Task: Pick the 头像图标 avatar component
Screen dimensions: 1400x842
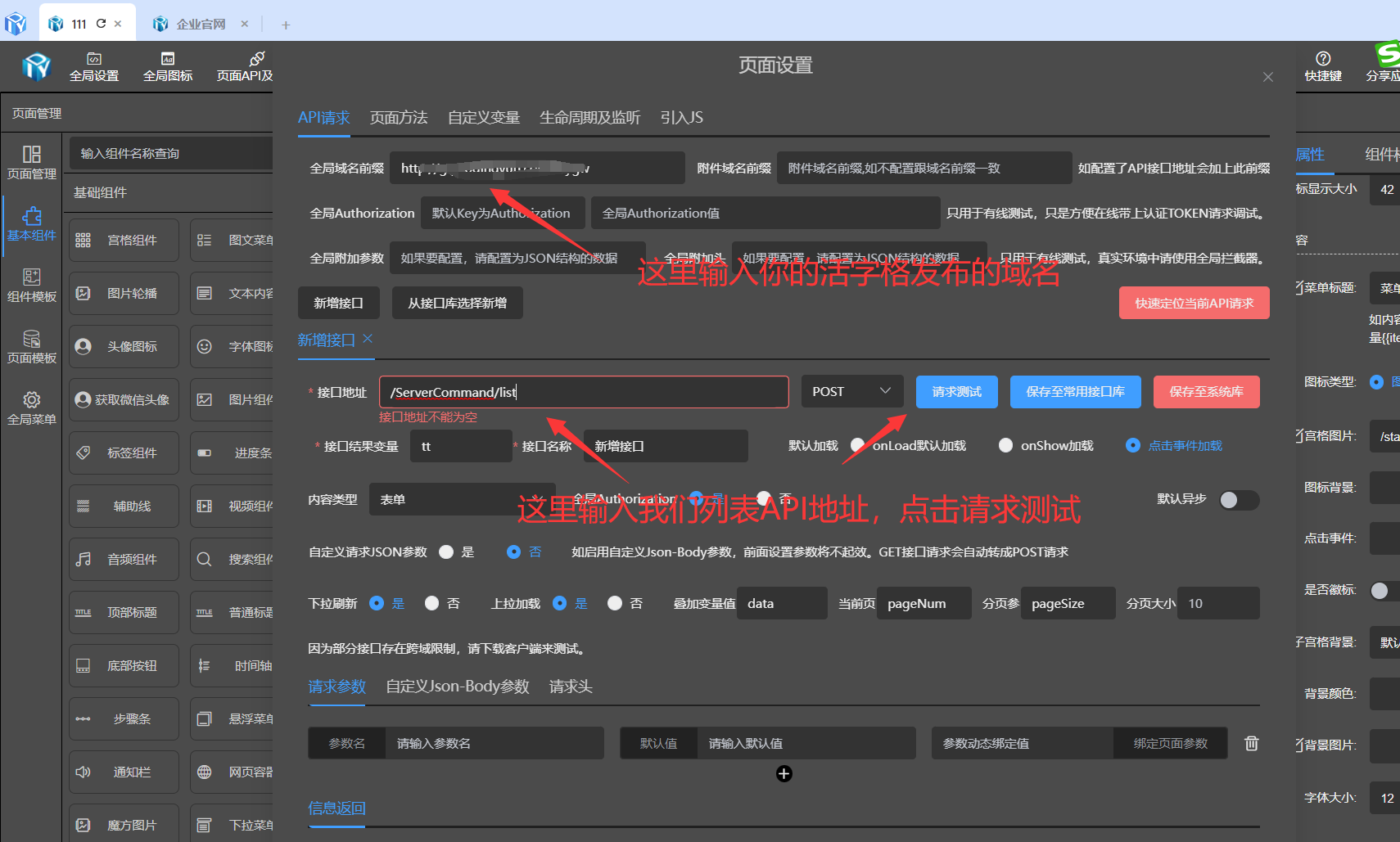Action: (x=124, y=346)
